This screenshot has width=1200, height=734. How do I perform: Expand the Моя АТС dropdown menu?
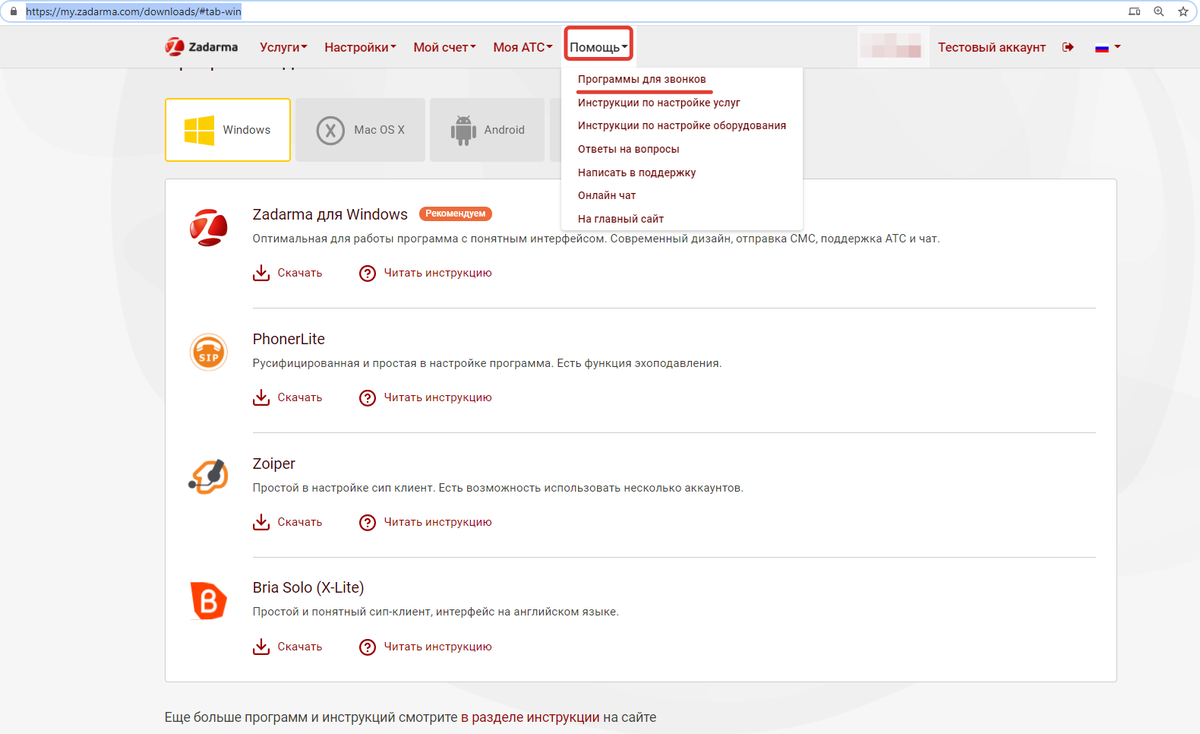pyautogui.click(x=522, y=47)
